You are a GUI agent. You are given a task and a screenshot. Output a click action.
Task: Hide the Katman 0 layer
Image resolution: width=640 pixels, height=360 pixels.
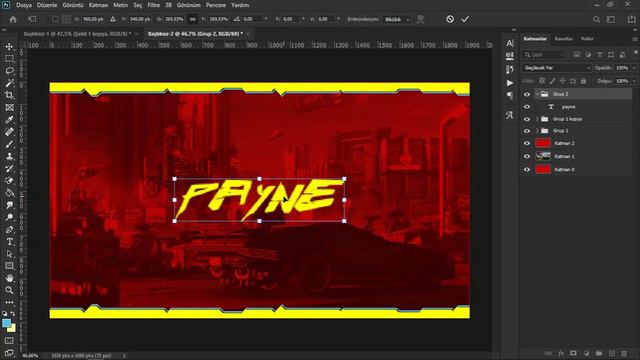point(527,169)
